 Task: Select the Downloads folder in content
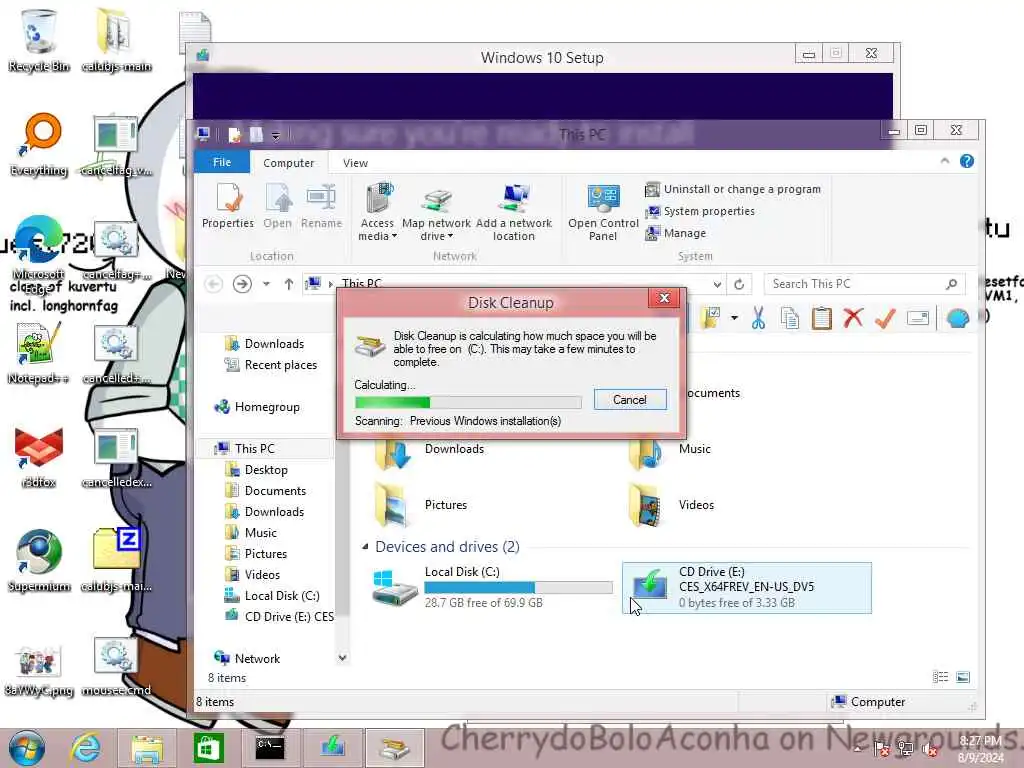click(x=431, y=450)
